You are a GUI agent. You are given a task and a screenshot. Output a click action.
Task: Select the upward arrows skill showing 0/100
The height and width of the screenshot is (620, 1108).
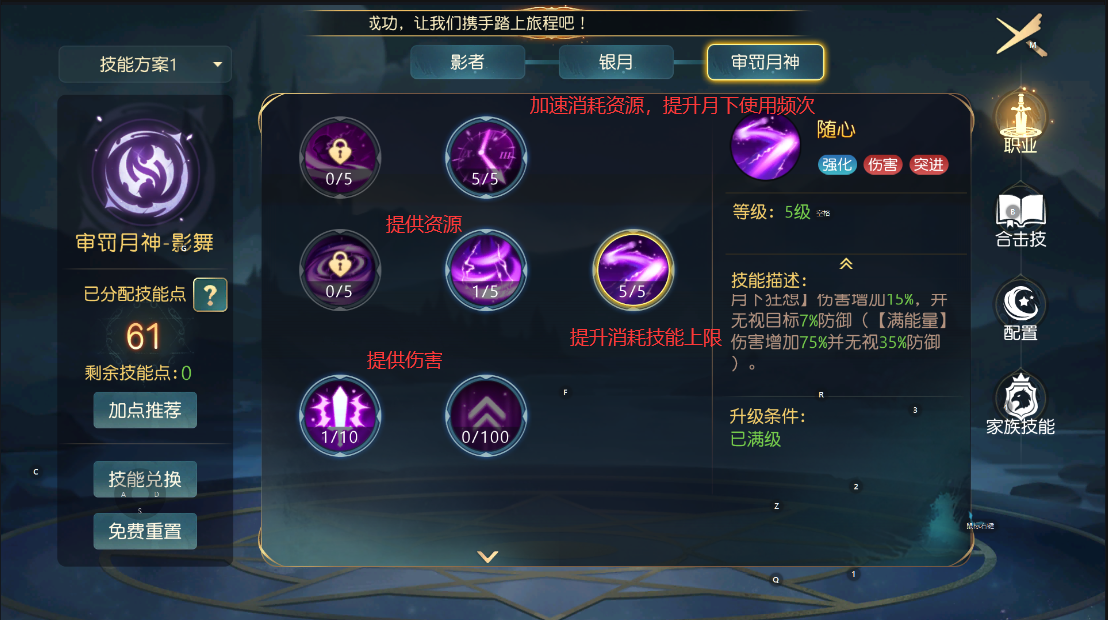(485, 416)
